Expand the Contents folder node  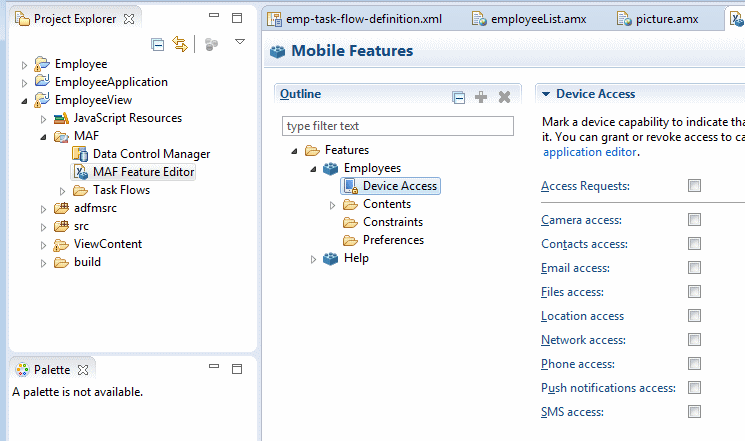tap(332, 205)
